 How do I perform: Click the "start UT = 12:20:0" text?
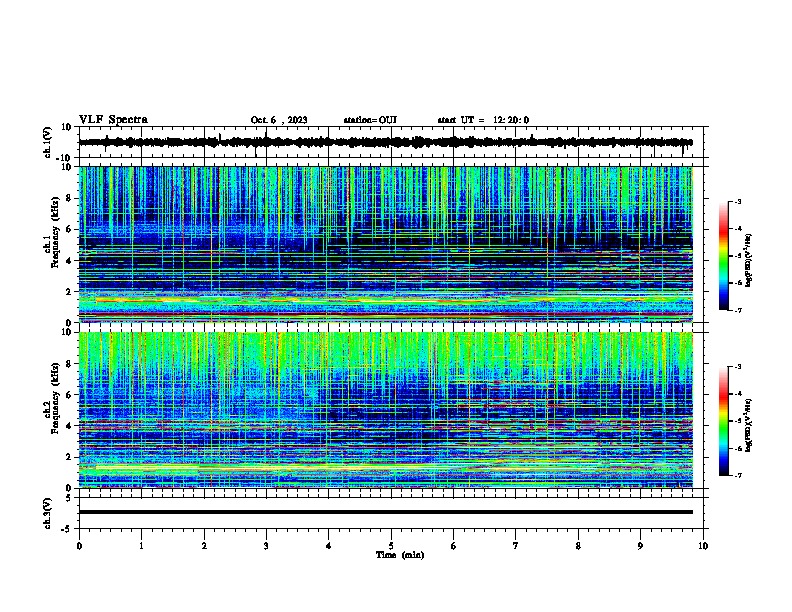click(x=483, y=120)
